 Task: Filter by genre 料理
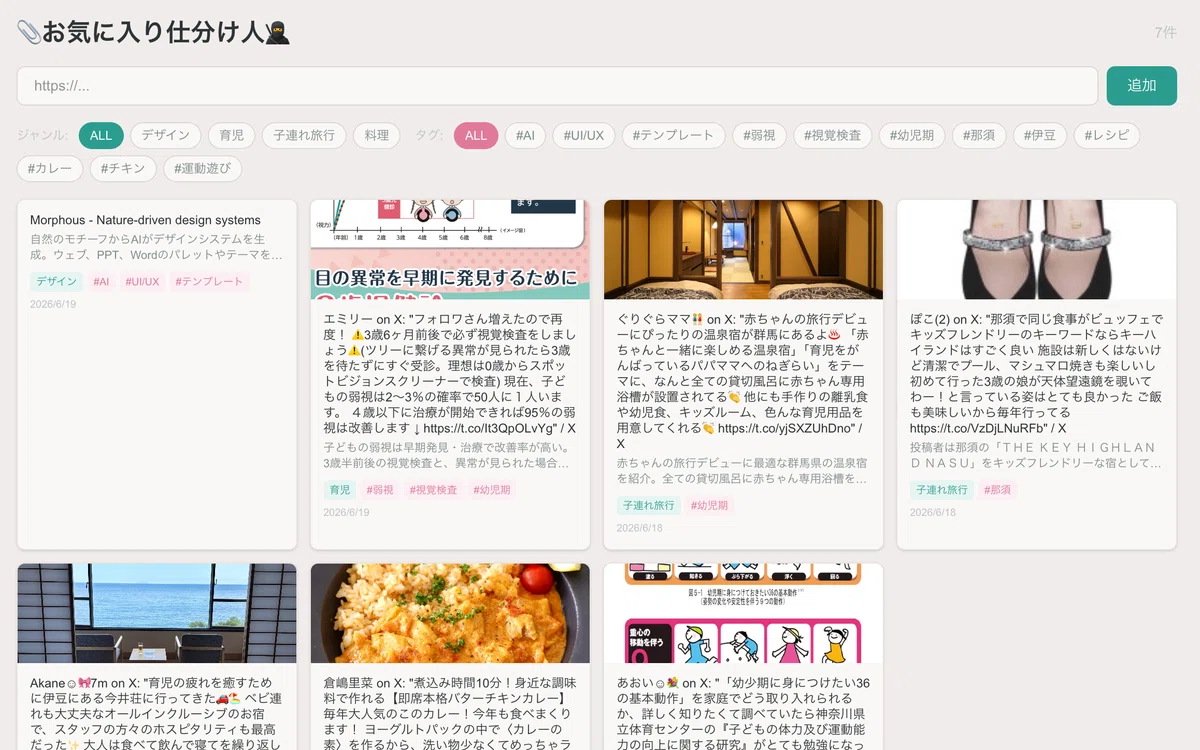coord(377,135)
